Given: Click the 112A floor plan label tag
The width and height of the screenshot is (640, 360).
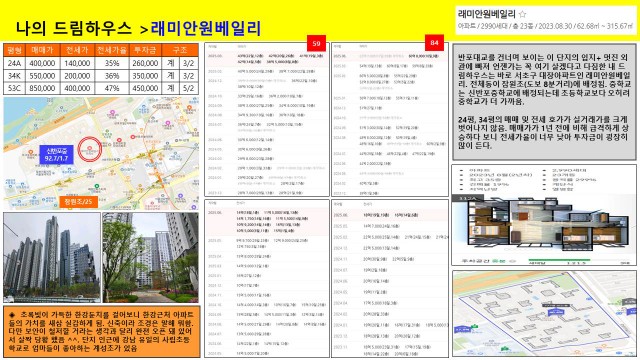Looking at the screenshot, I should tap(468, 198).
